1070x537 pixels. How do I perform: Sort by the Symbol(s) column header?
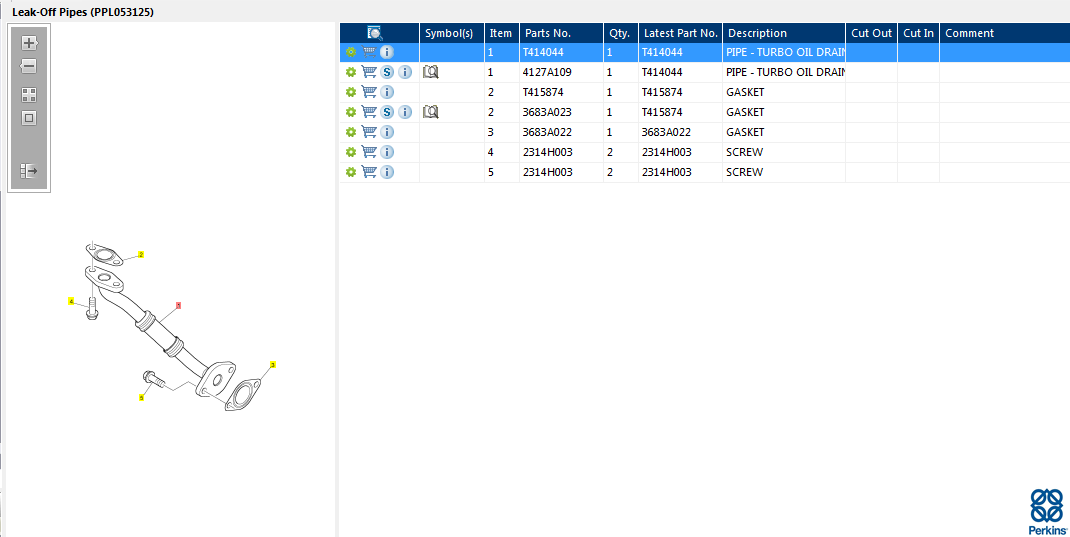[x=452, y=33]
